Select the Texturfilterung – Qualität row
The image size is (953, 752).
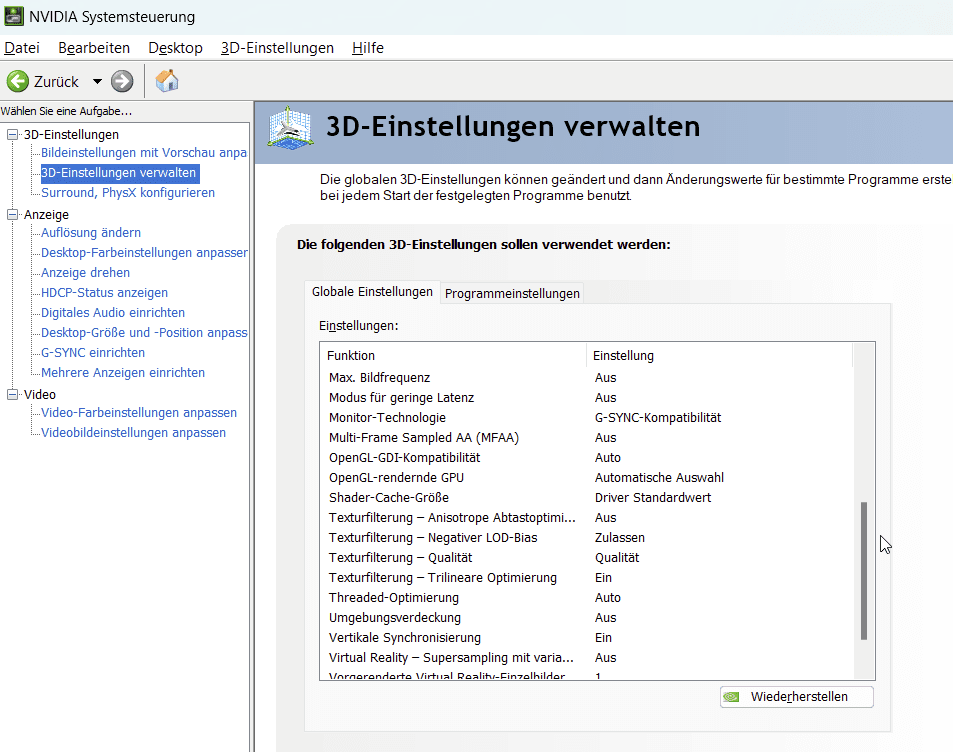point(587,558)
